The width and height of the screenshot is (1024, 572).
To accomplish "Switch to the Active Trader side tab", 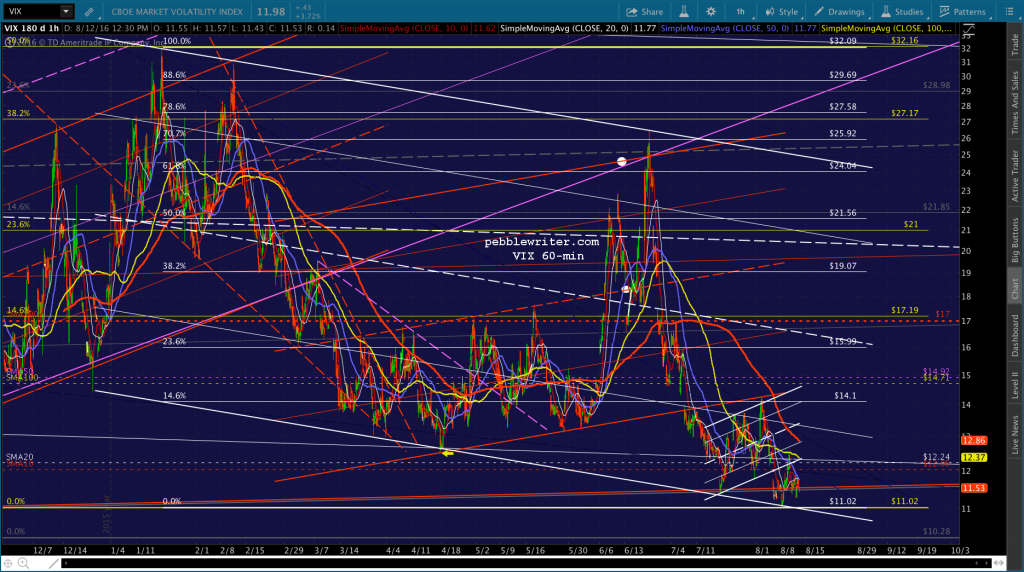I will pos(1015,176).
